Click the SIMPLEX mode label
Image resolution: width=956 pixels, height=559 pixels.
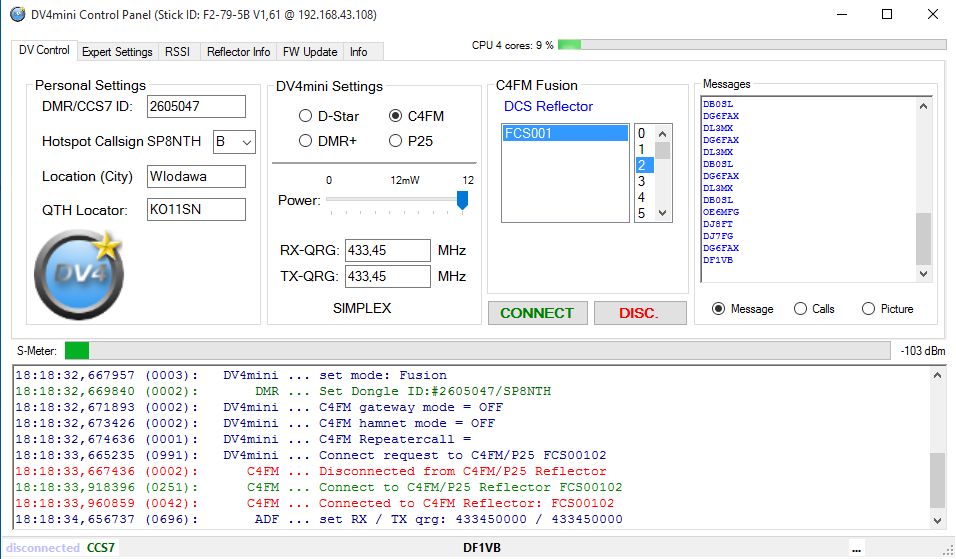pyautogui.click(x=362, y=308)
